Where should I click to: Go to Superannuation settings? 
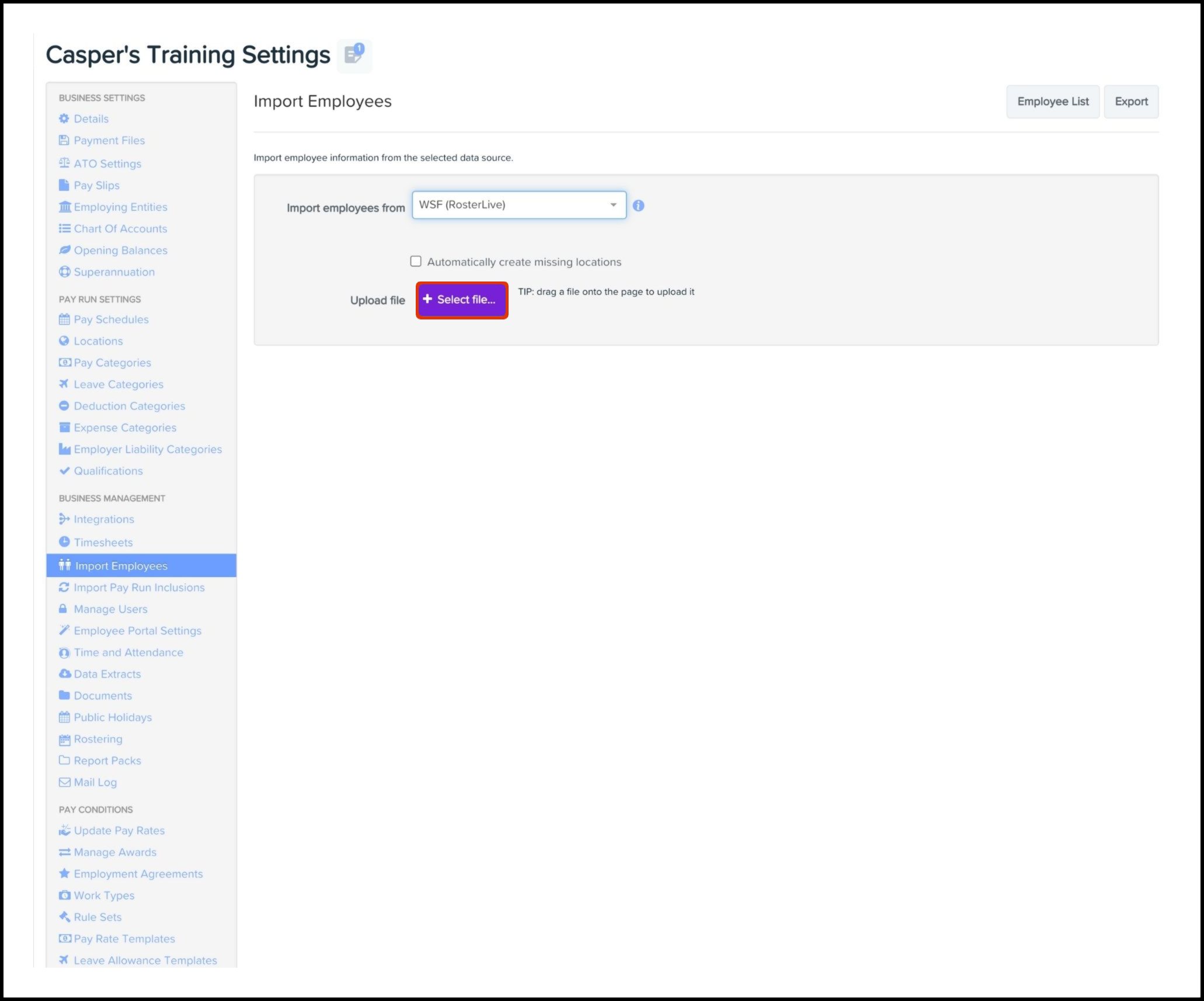point(114,272)
